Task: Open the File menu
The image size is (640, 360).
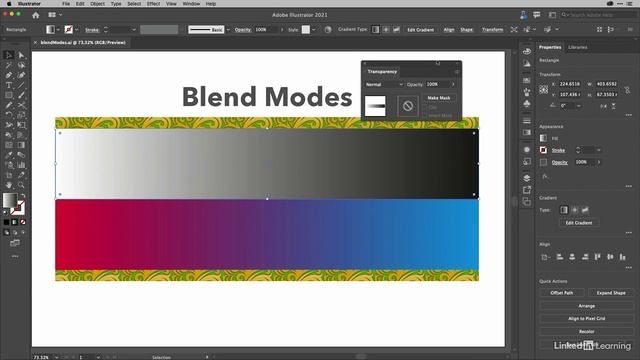Action: pos(66,4)
